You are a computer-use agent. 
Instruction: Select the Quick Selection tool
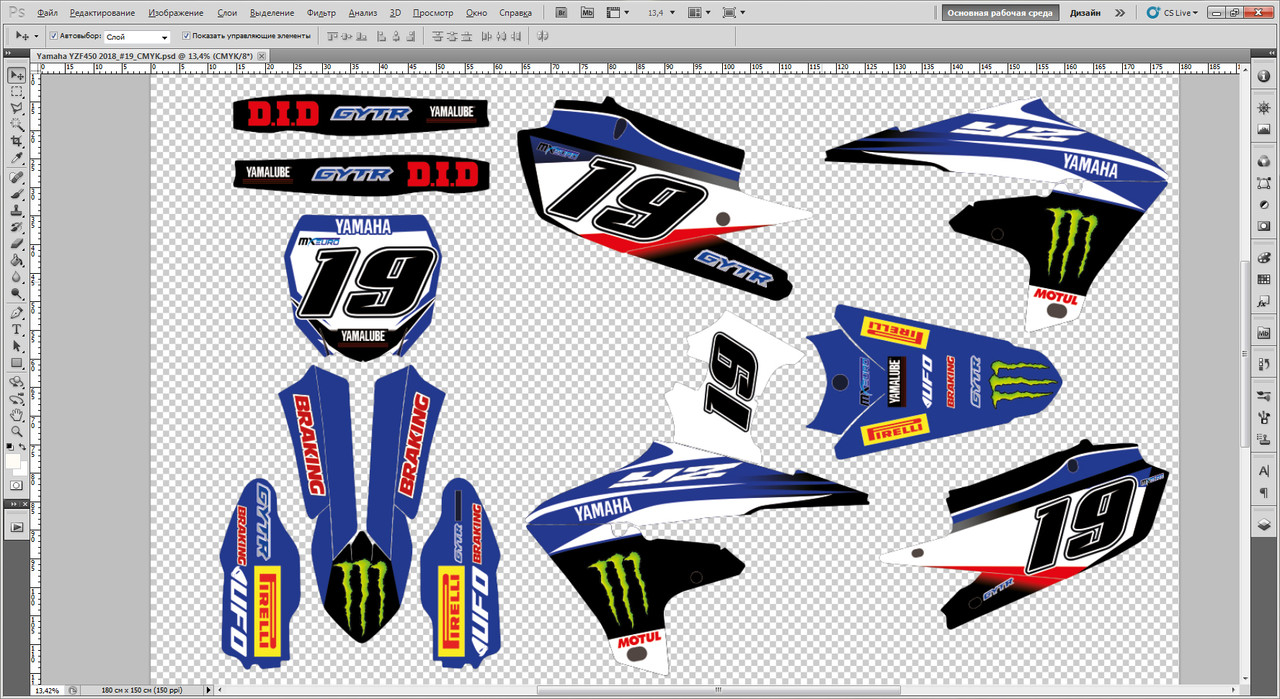pyautogui.click(x=17, y=125)
